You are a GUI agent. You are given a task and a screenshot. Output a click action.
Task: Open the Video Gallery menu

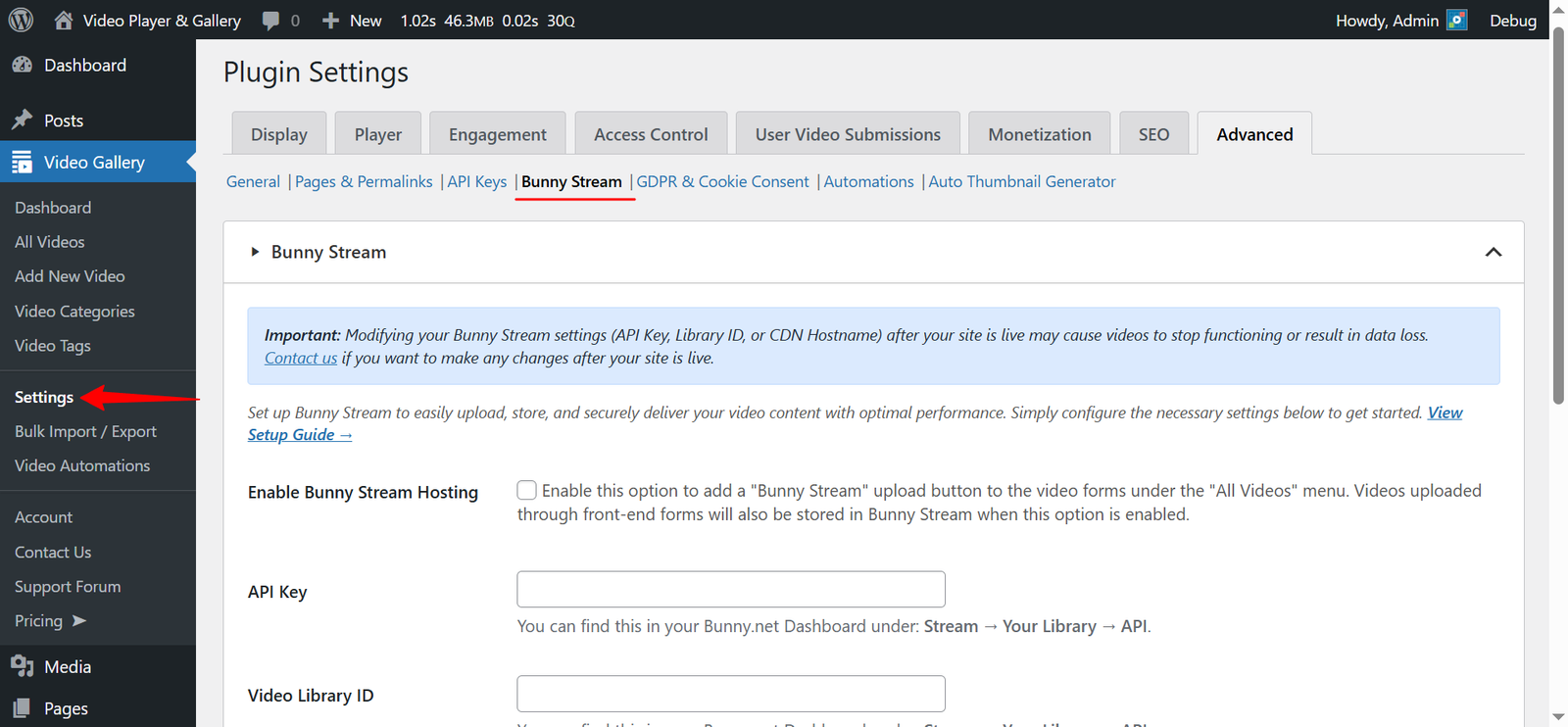[x=98, y=162]
